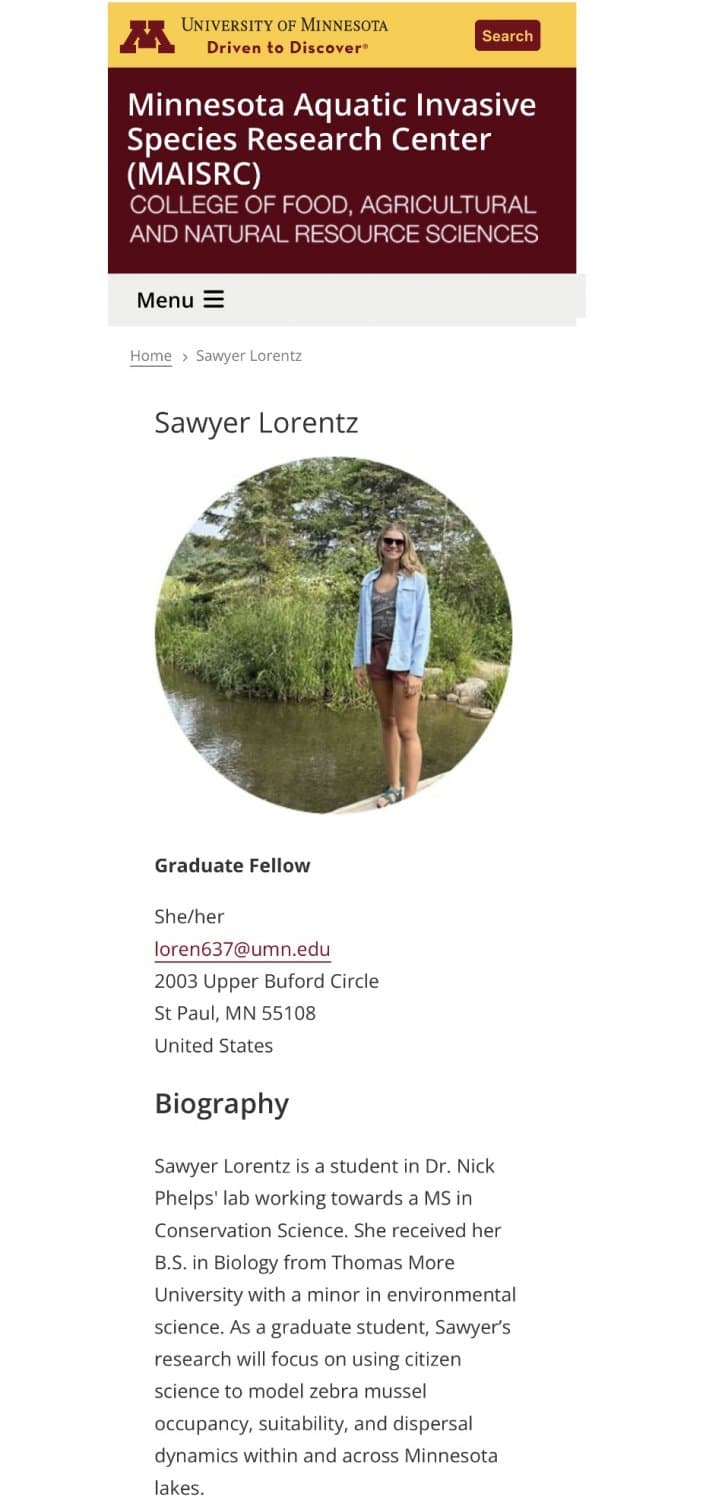This screenshot has width=725, height=1500.
Task: Click the Biography section heading
Action: pyautogui.click(x=221, y=1104)
